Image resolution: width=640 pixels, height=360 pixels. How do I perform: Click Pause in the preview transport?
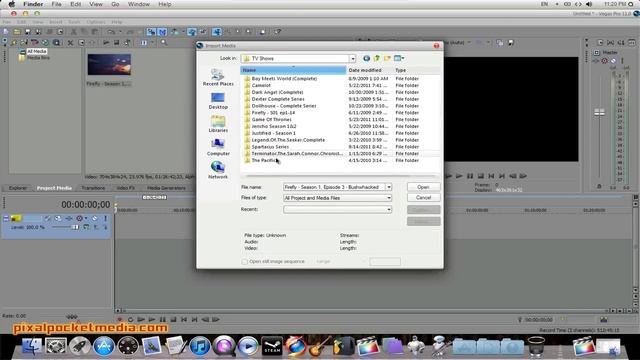coord(470,176)
